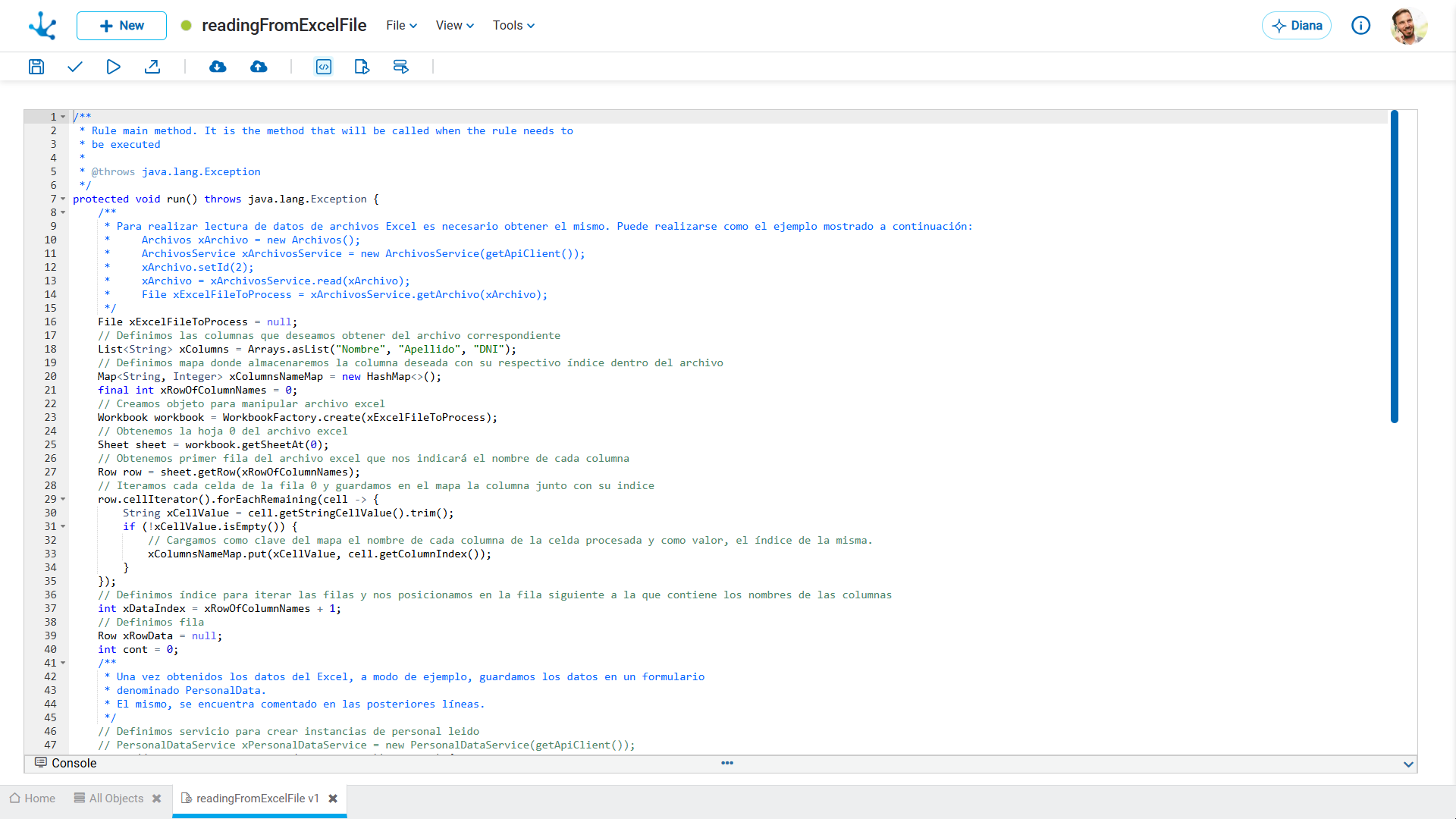
Task: Fold the comment block at line 8
Action: 63,212
